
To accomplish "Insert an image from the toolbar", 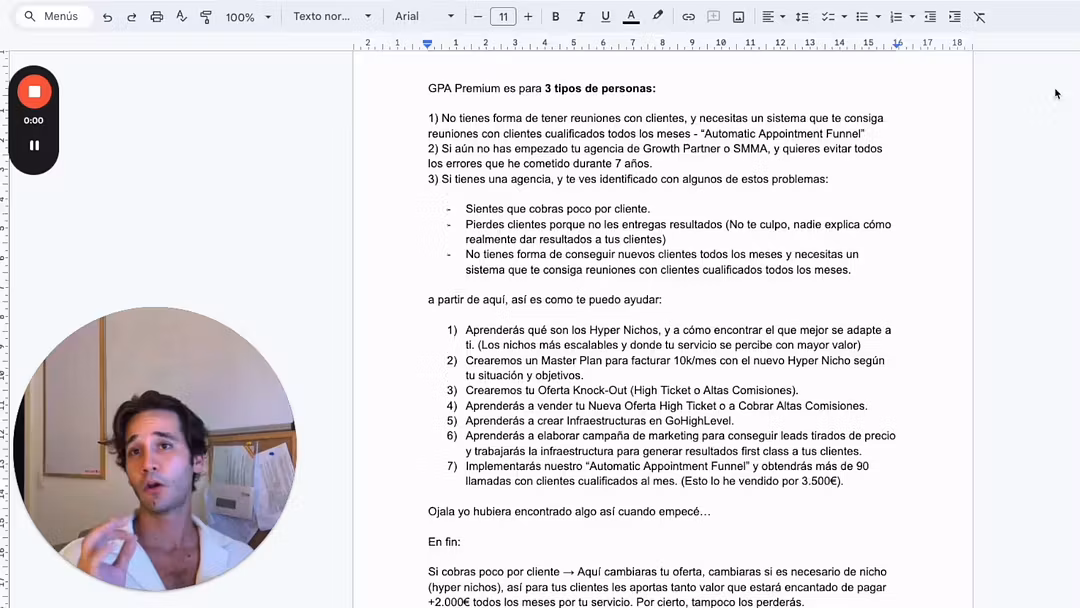I will click(738, 17).
